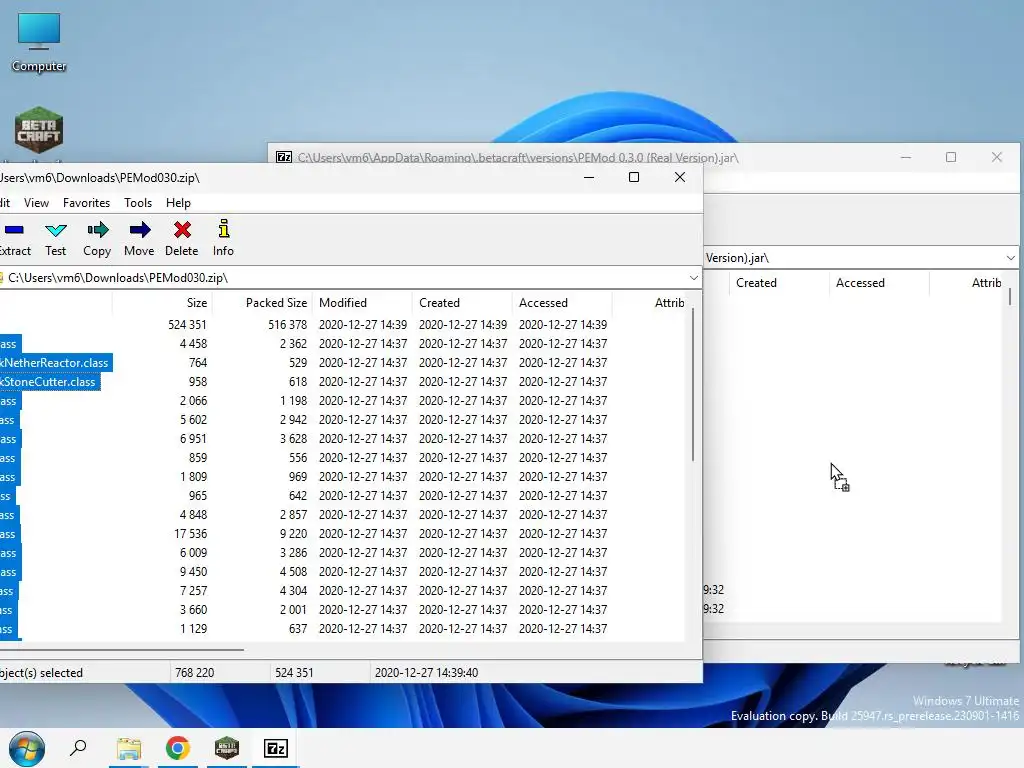The width and height of the screenshot is (1024, 768).
Task: Click the 7z icon in jar window title
Action: click(x=284, y=157)
